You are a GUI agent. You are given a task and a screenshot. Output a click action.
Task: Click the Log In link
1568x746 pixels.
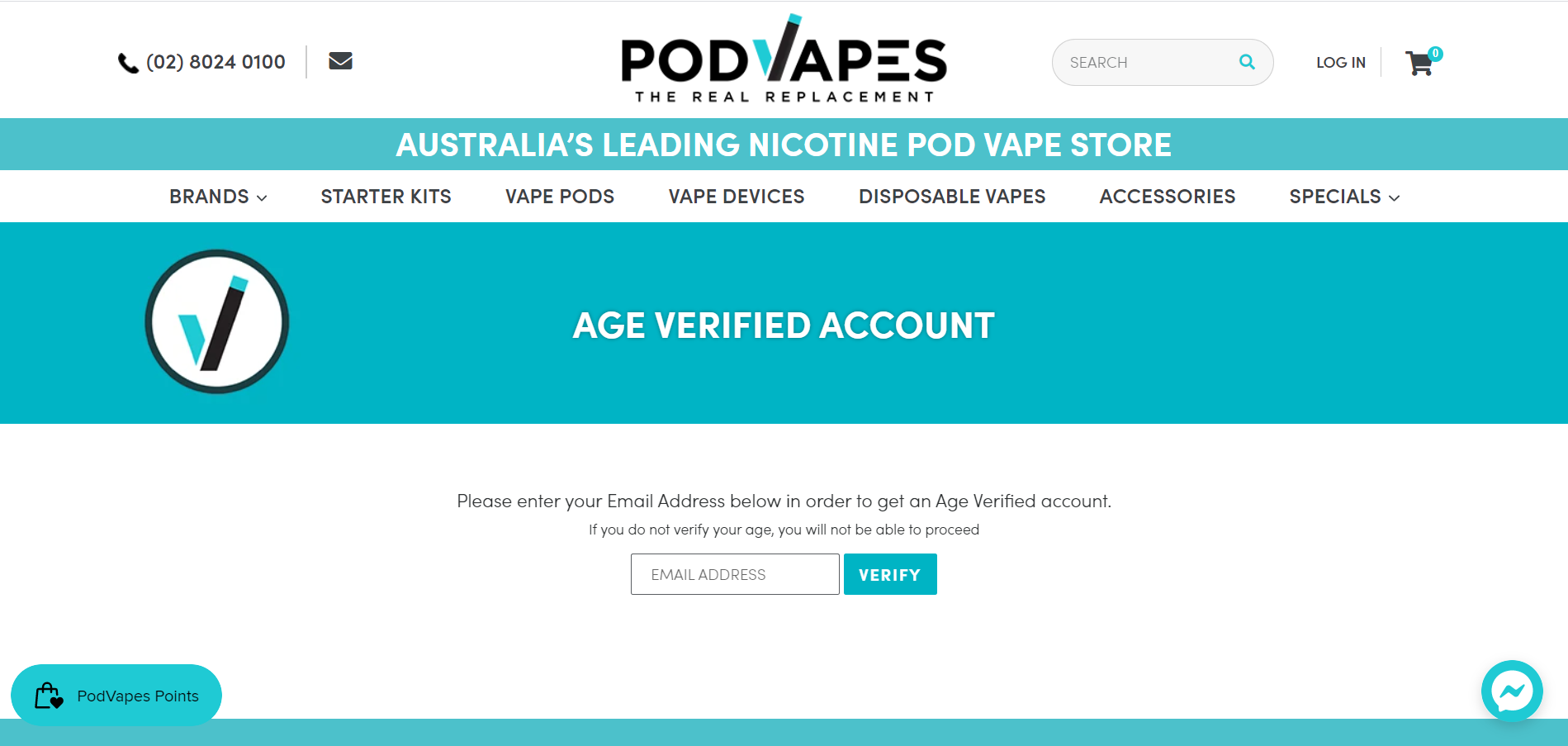coord(1341,63)
